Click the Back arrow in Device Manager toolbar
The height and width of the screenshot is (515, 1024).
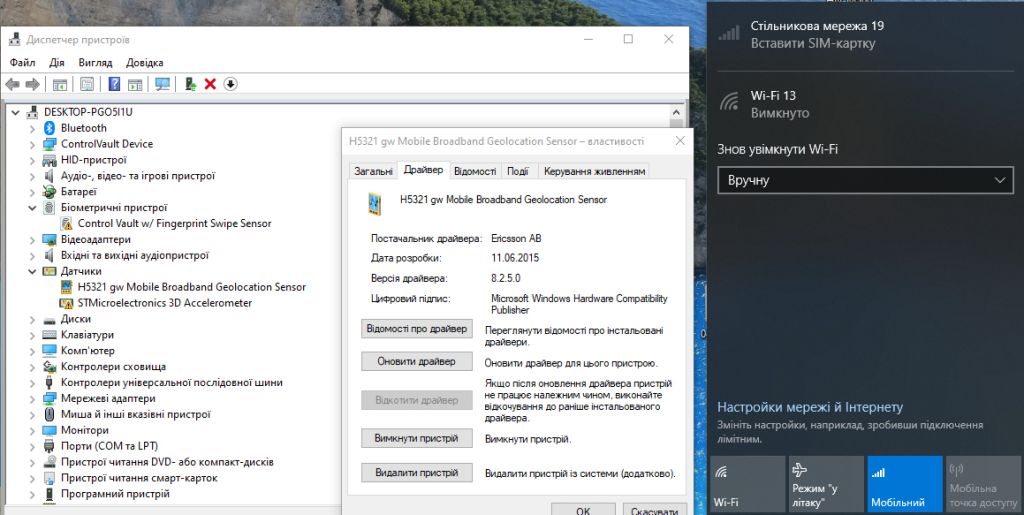pyautogui.click(x=12, y=84)
